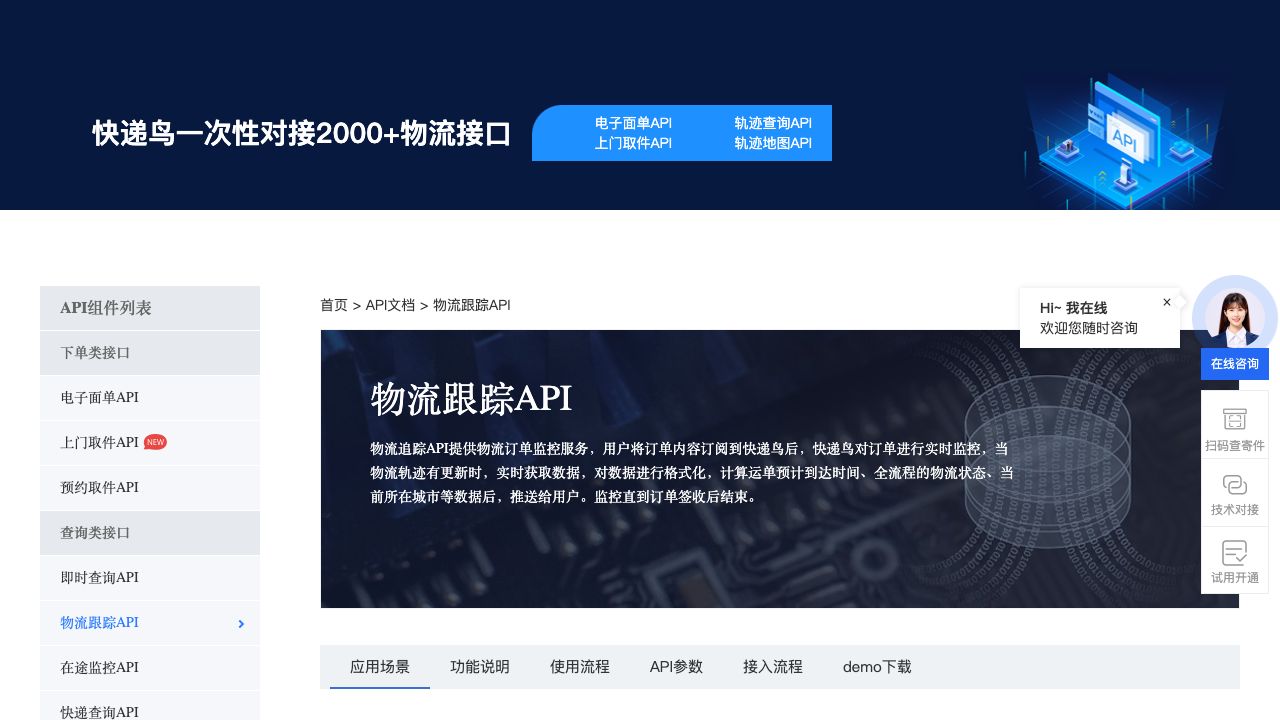Open the 技术对接 chat icon

pos(1234,485)
